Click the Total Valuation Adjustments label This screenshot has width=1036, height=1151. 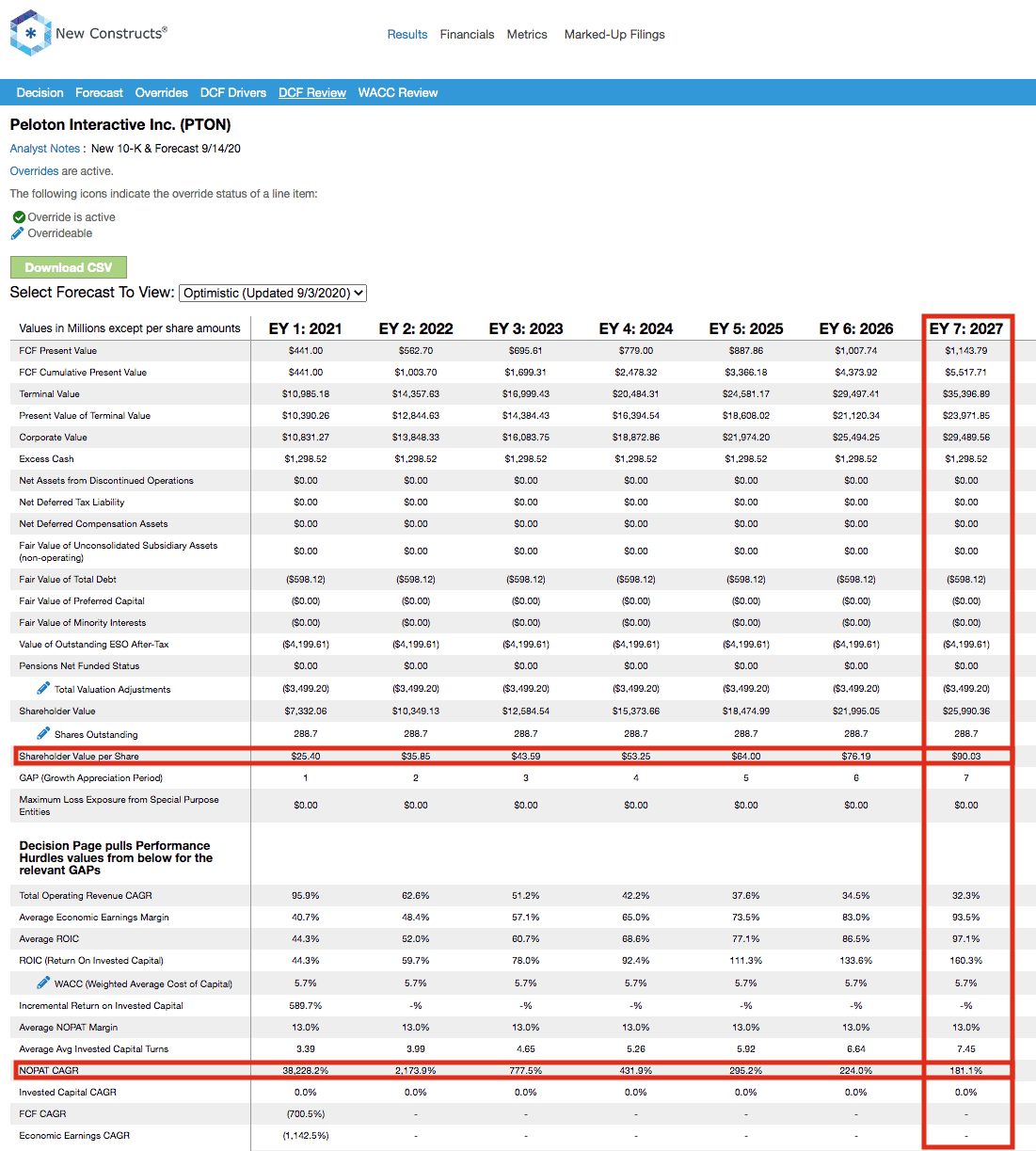[x=113, y=690]
